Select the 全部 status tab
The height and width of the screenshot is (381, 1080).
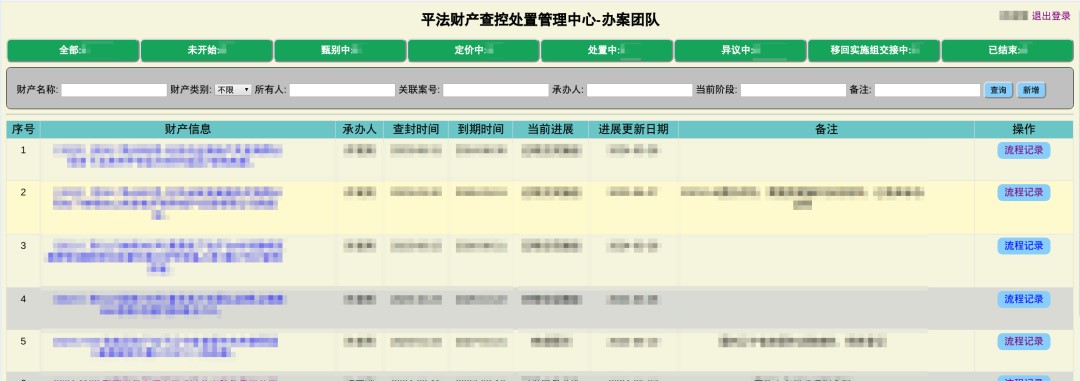click(73, 51)
